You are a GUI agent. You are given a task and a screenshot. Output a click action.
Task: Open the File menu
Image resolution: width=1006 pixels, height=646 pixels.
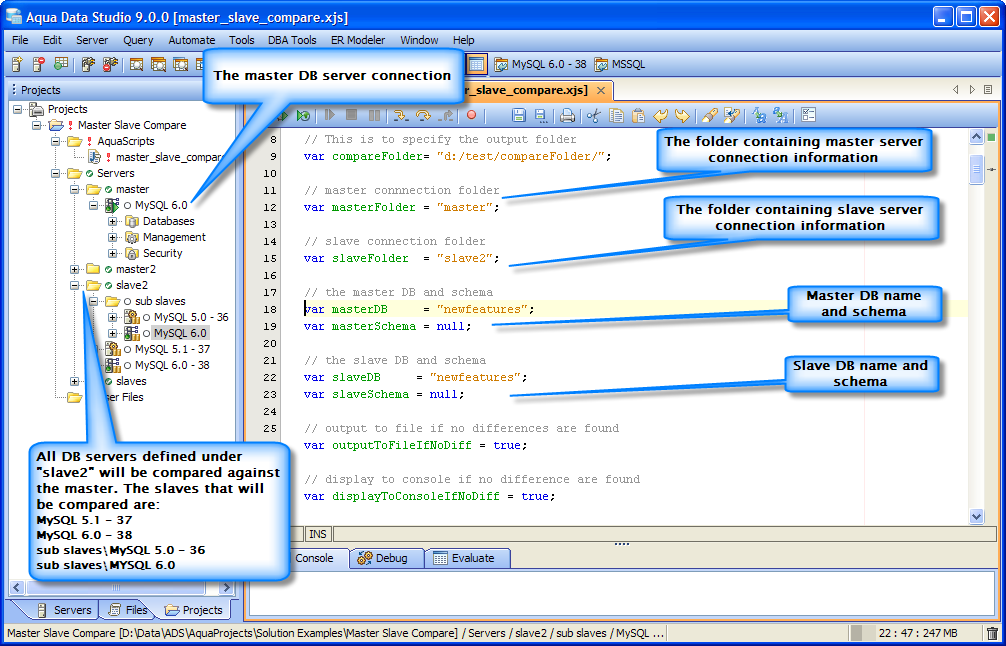[x=21, y=40]
